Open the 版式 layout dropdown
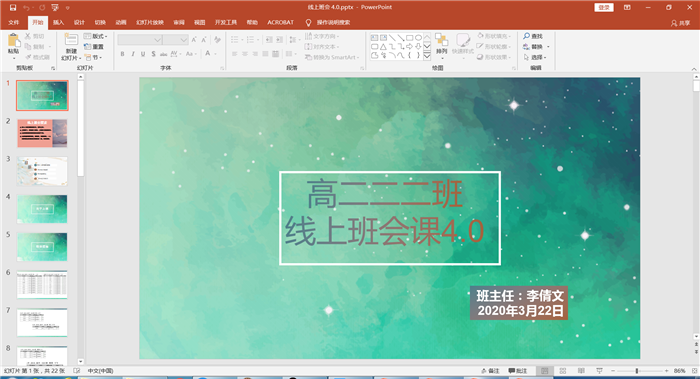Image resolution: width=700 pixels, height=379 pixels. point(96,36)
